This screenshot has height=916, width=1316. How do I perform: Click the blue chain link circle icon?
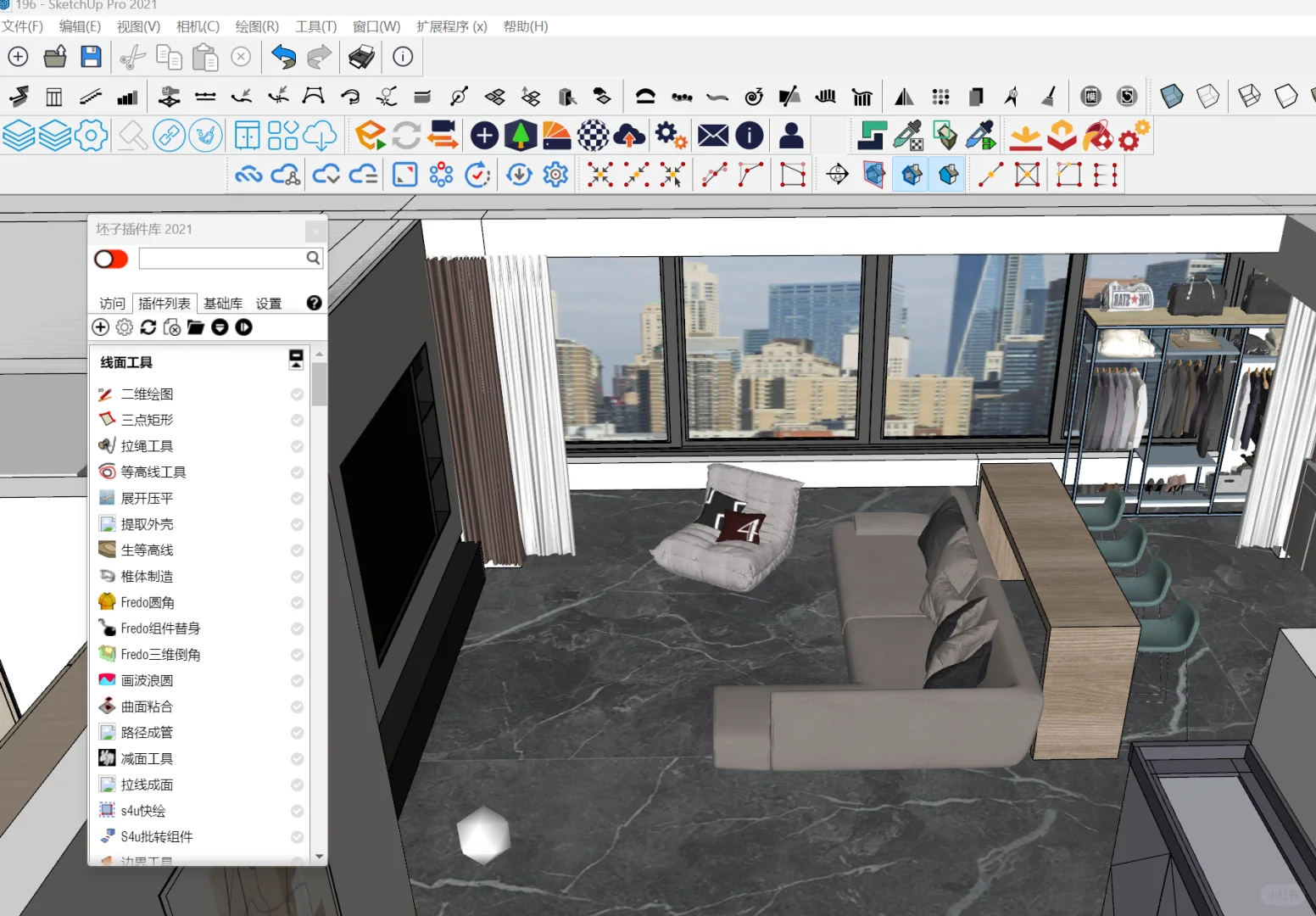click(x=170, y=136)
